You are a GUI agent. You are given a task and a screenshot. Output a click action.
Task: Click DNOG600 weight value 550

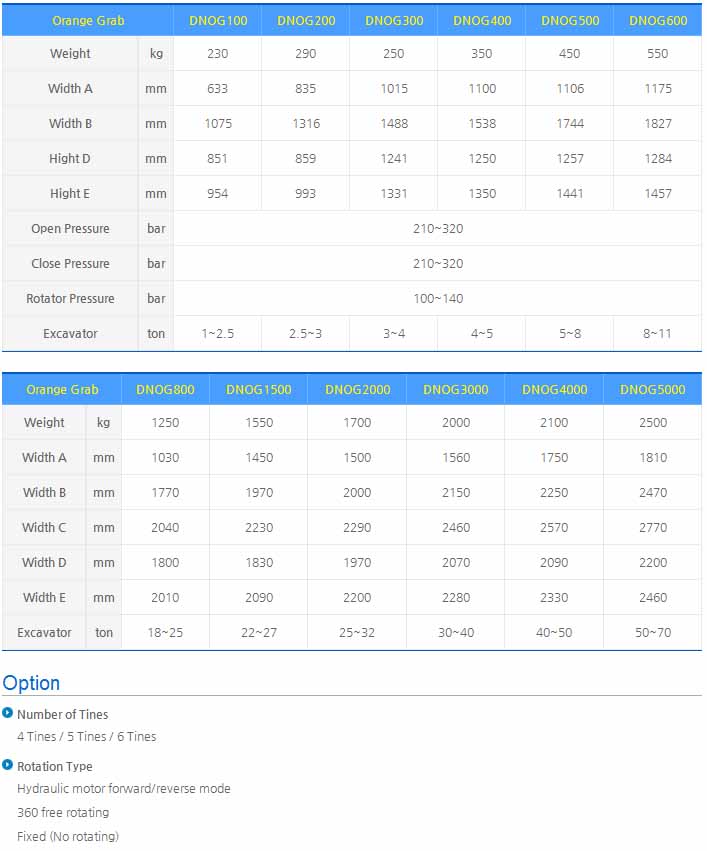[x=658, y=53]
